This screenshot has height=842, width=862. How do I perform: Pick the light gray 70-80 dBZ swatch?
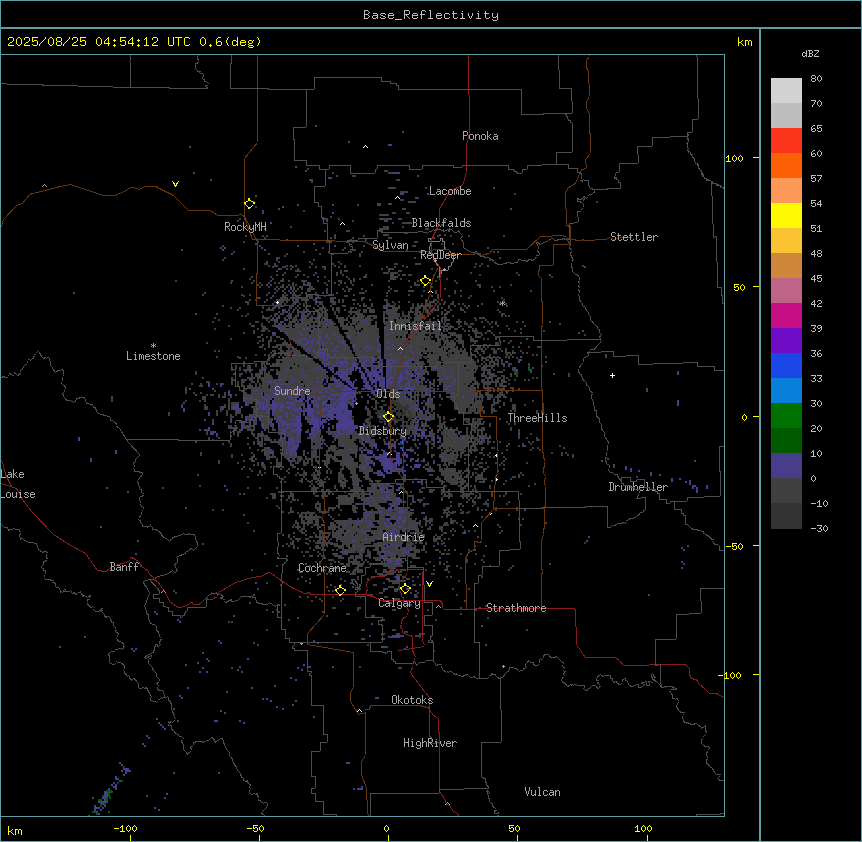pos(786,91)
